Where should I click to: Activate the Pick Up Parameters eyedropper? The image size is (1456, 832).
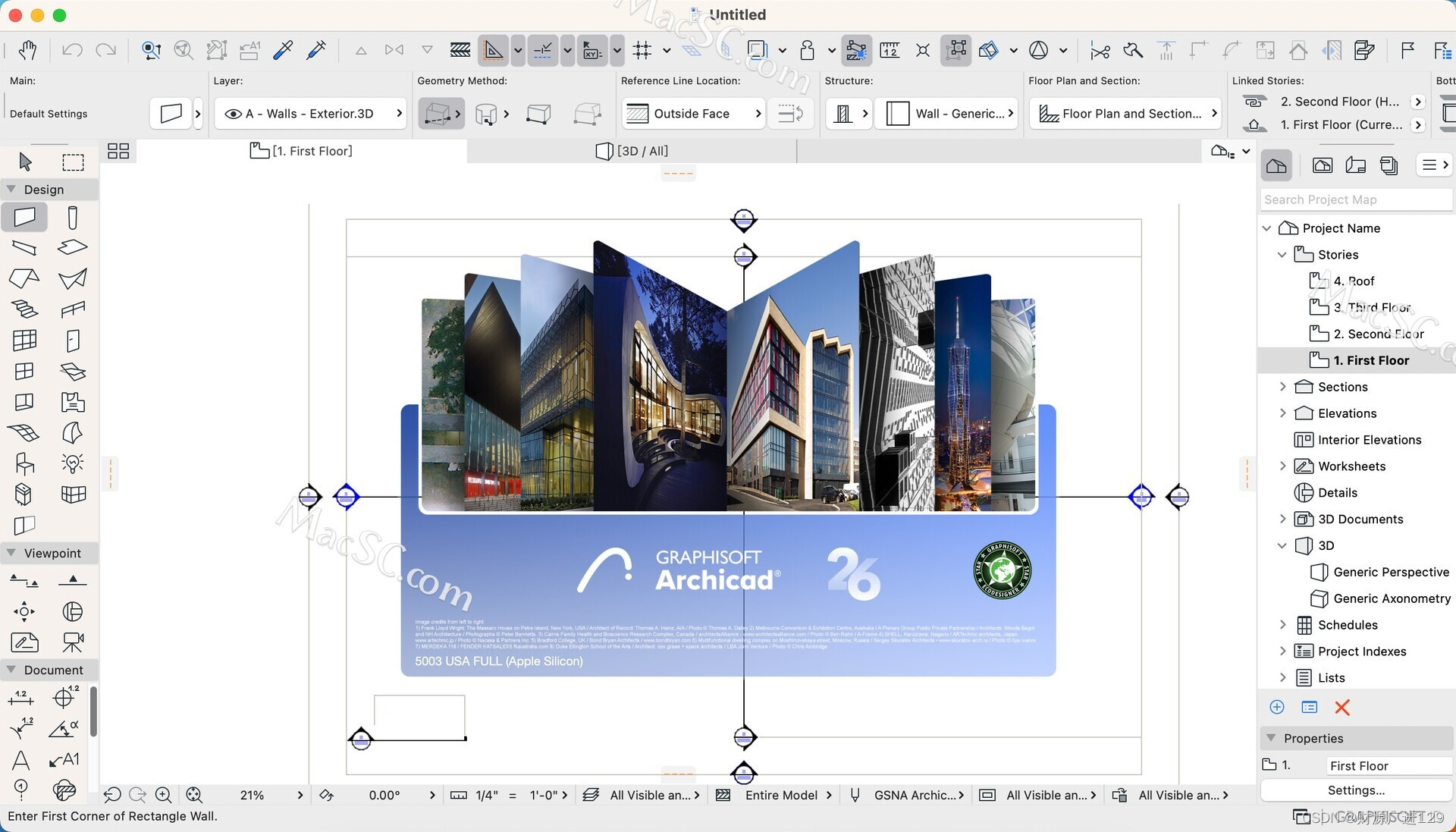coord(283,50)
